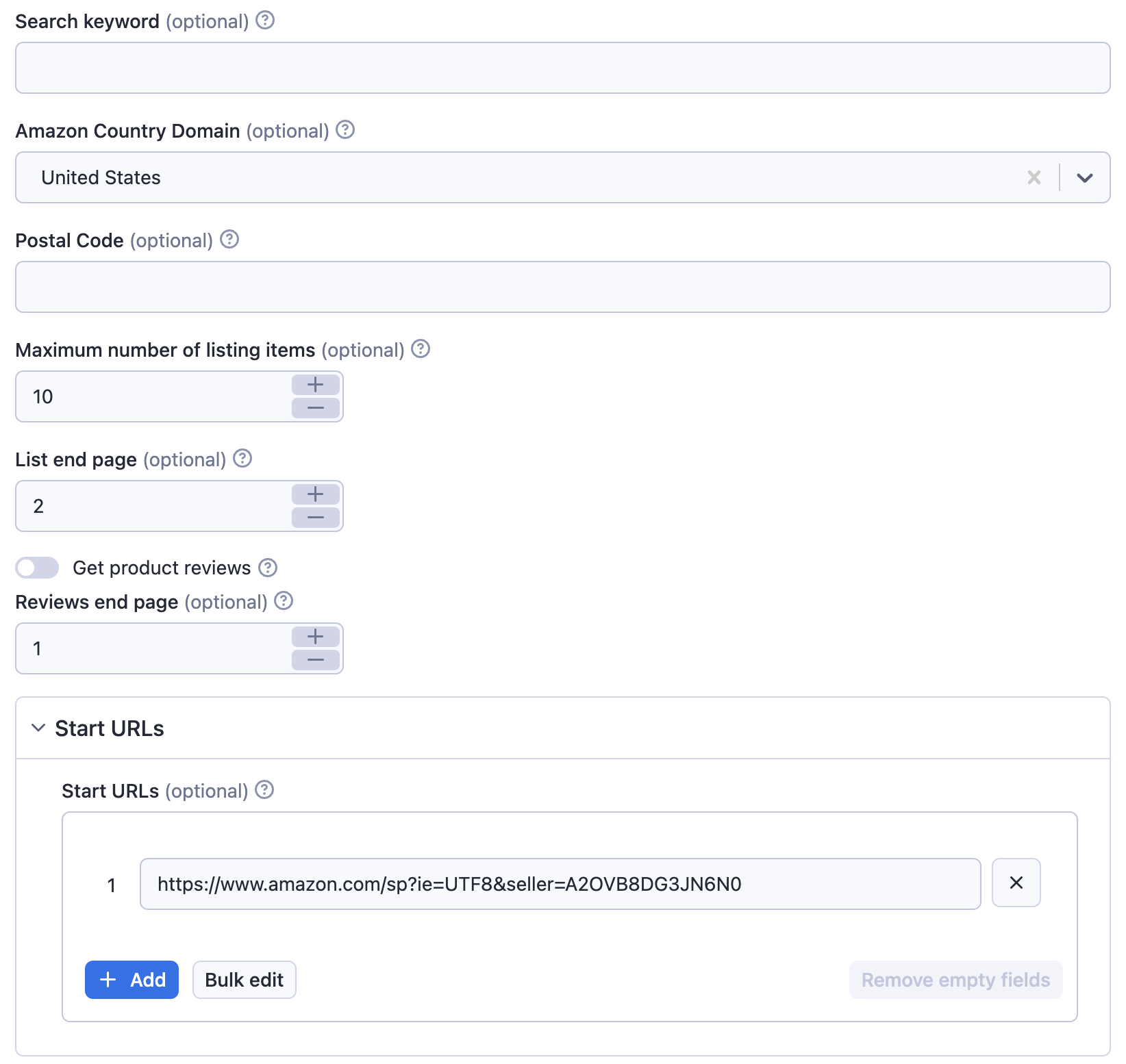Clear the United States country selection
This screenshot has height=1064, width=1126.
coord(1034,178)
